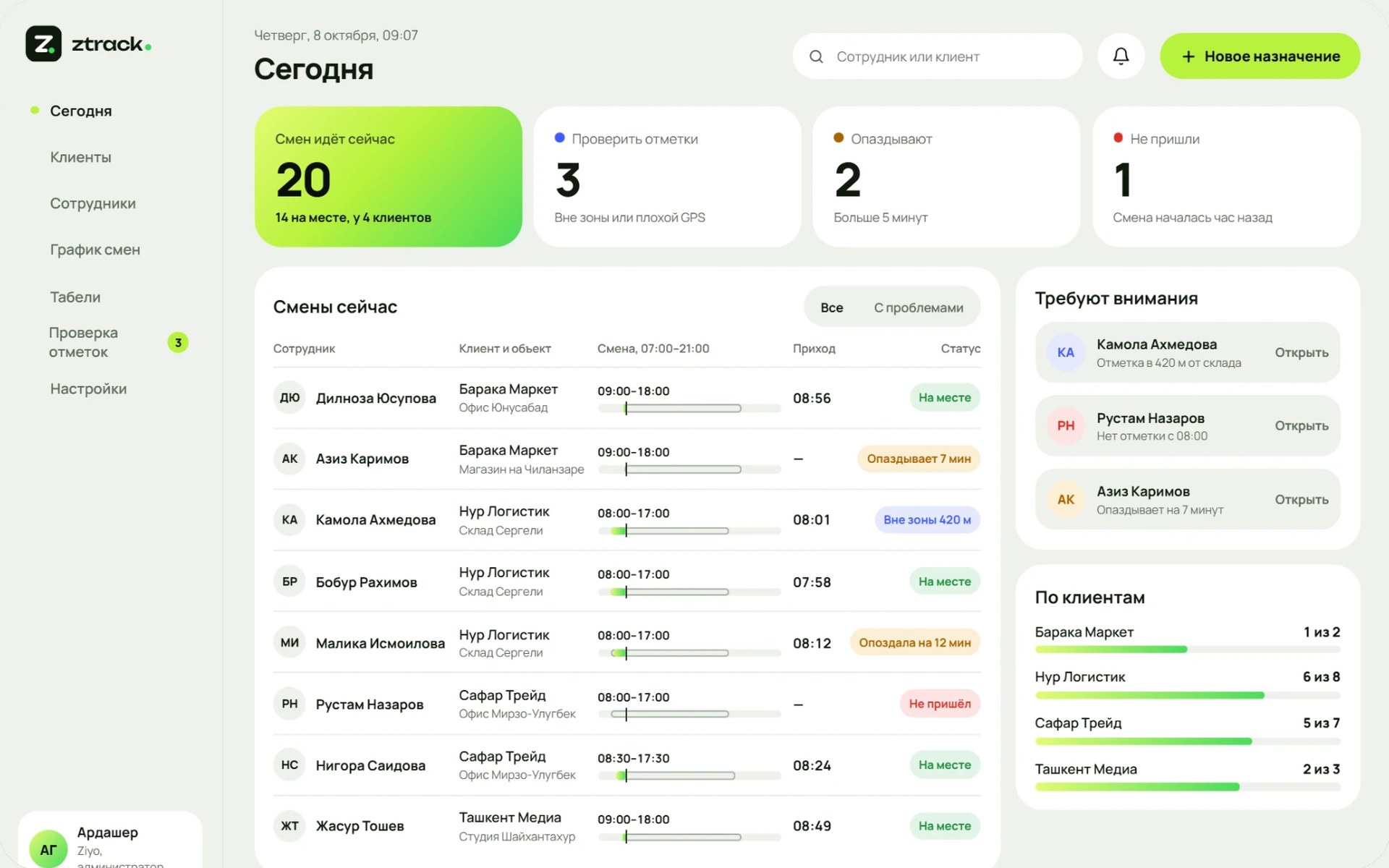Click arrival time 08:56
The image size is (1389, 868).
pos(812,398)
